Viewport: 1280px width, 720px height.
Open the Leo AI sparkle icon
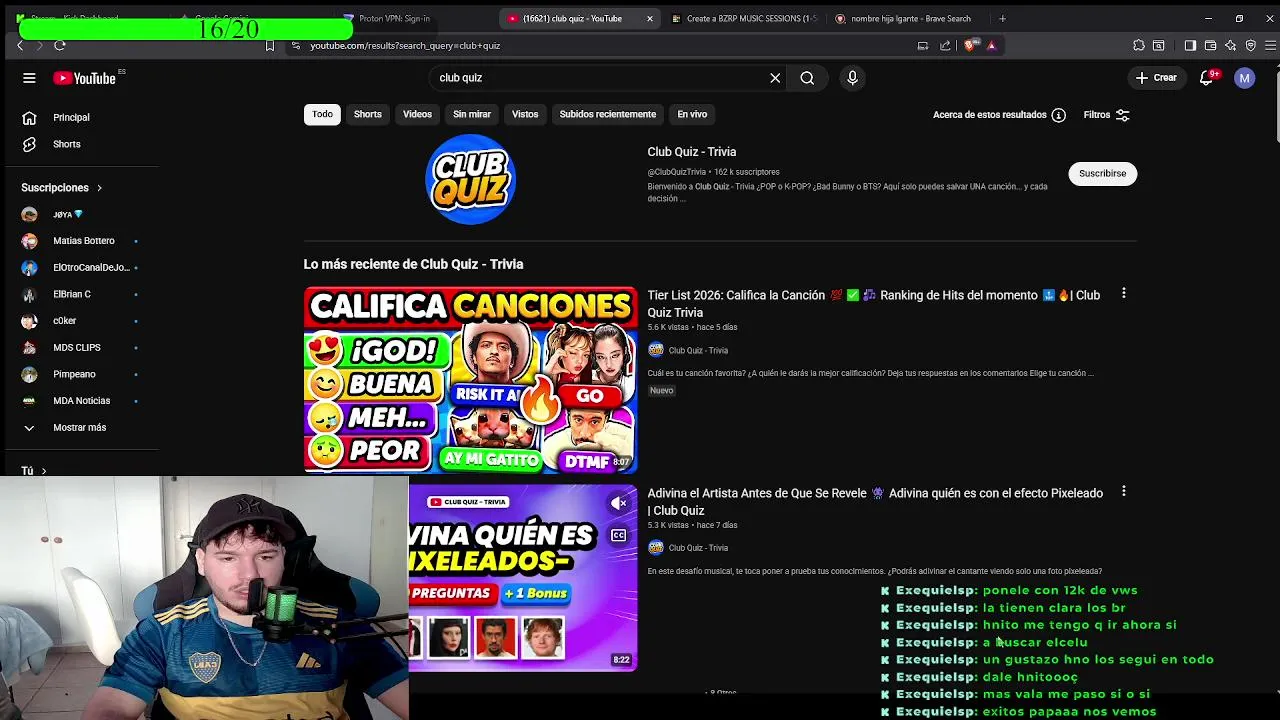point(1230,45)
